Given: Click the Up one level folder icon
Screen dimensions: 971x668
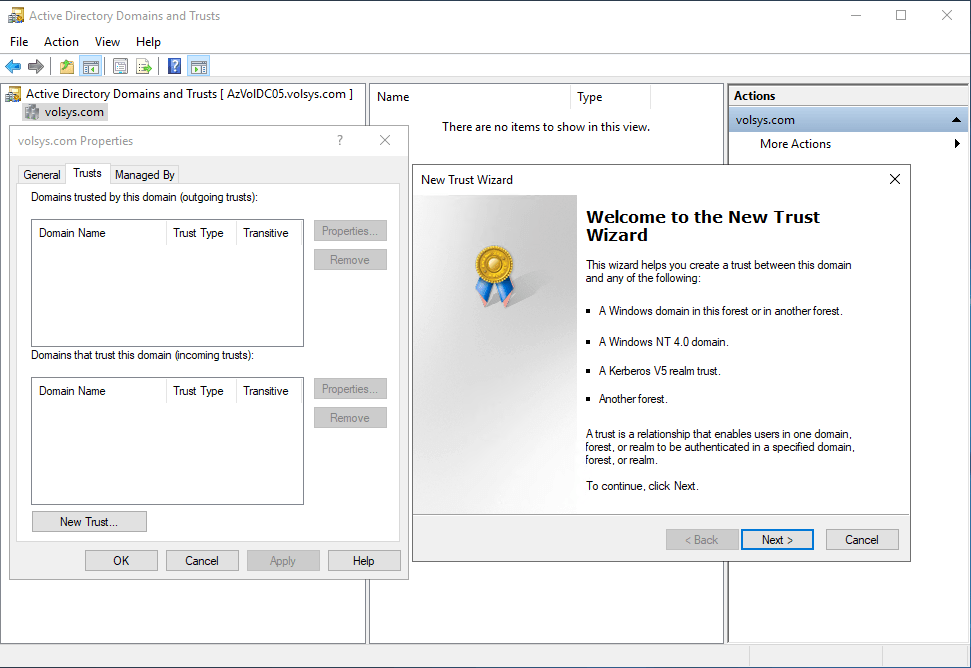Looking at the screenshot, I should point(67,67).
